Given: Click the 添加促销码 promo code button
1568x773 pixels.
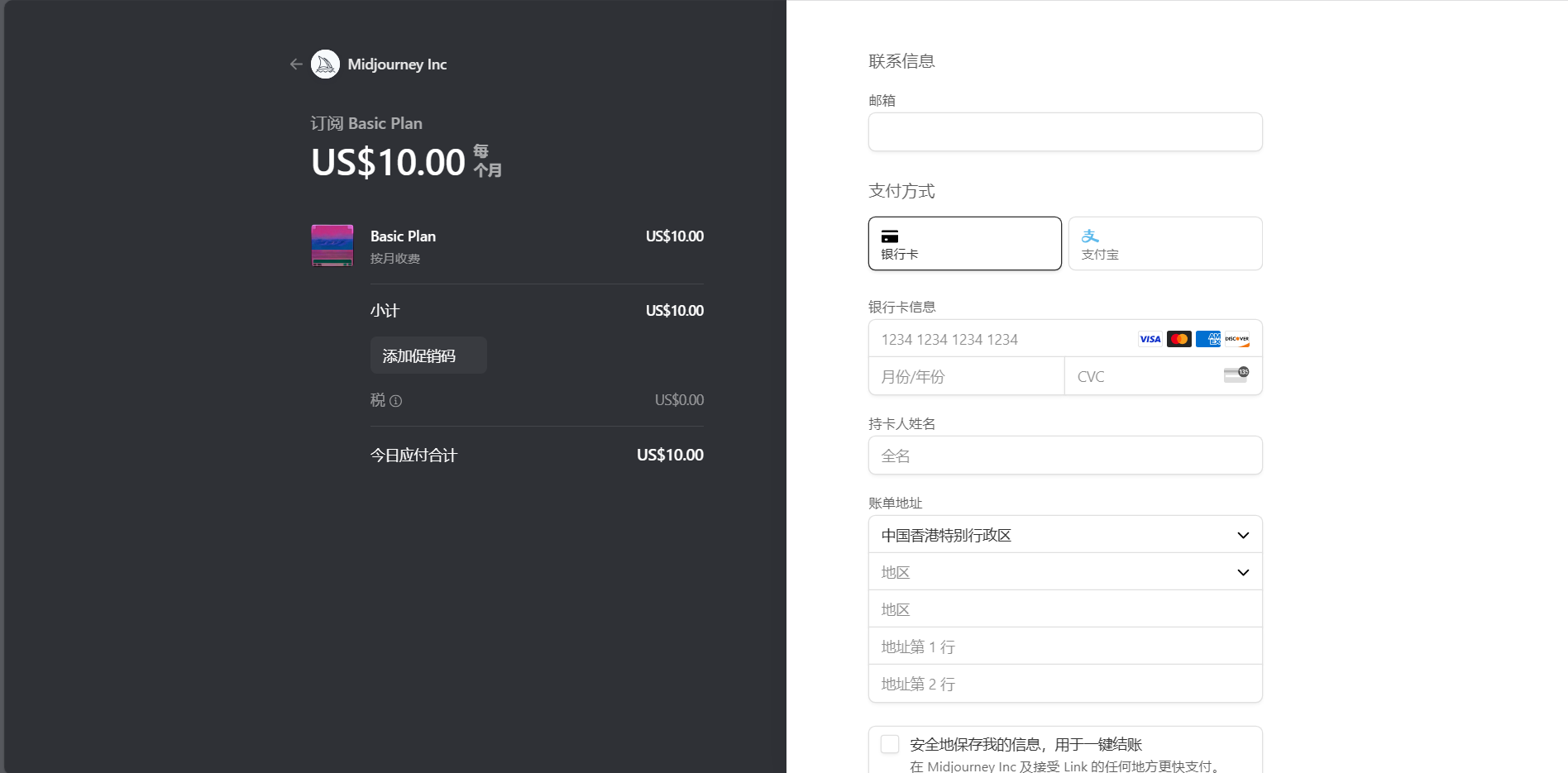Looking at the screenshot, I should [428, 355].
